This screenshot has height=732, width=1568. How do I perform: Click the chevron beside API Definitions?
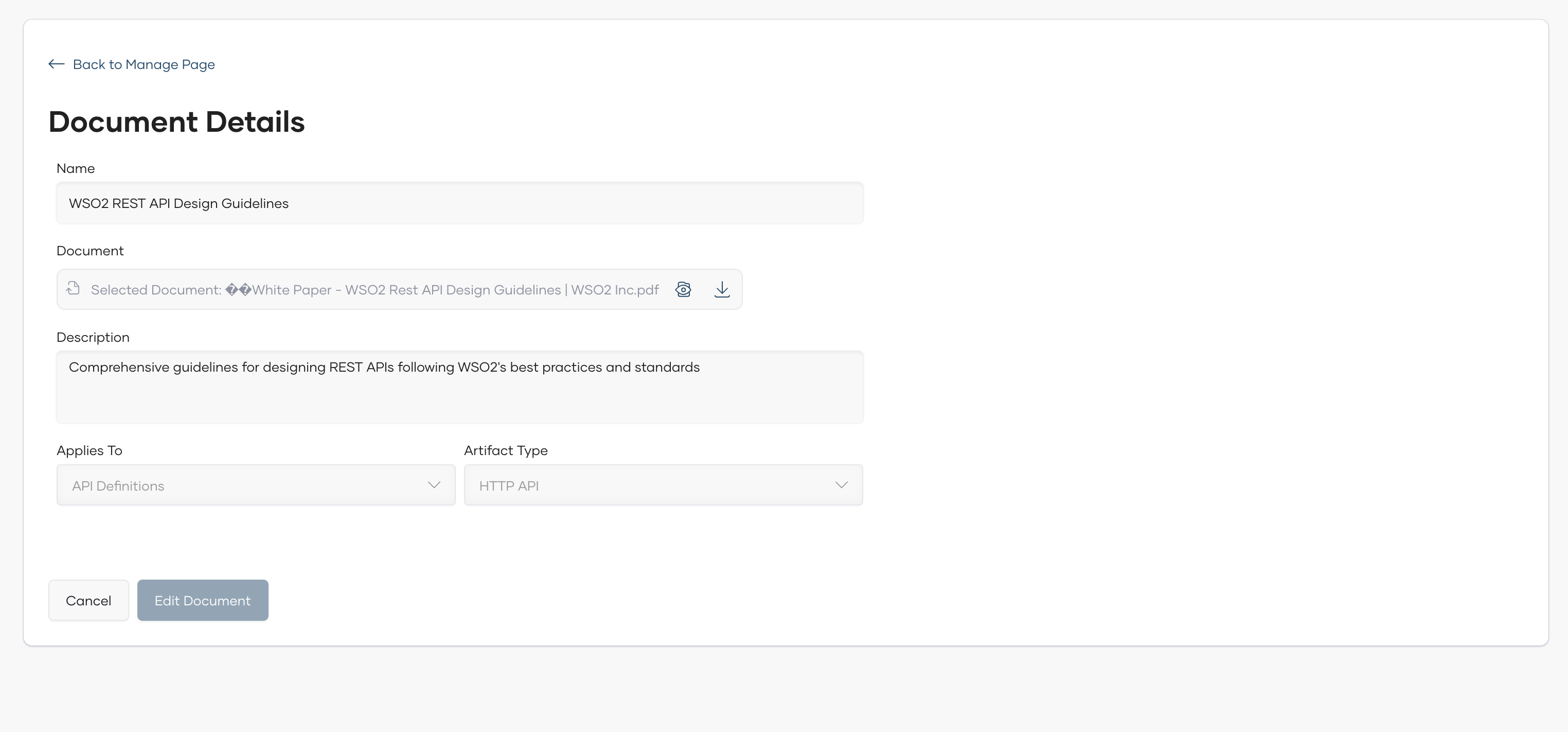434,485
